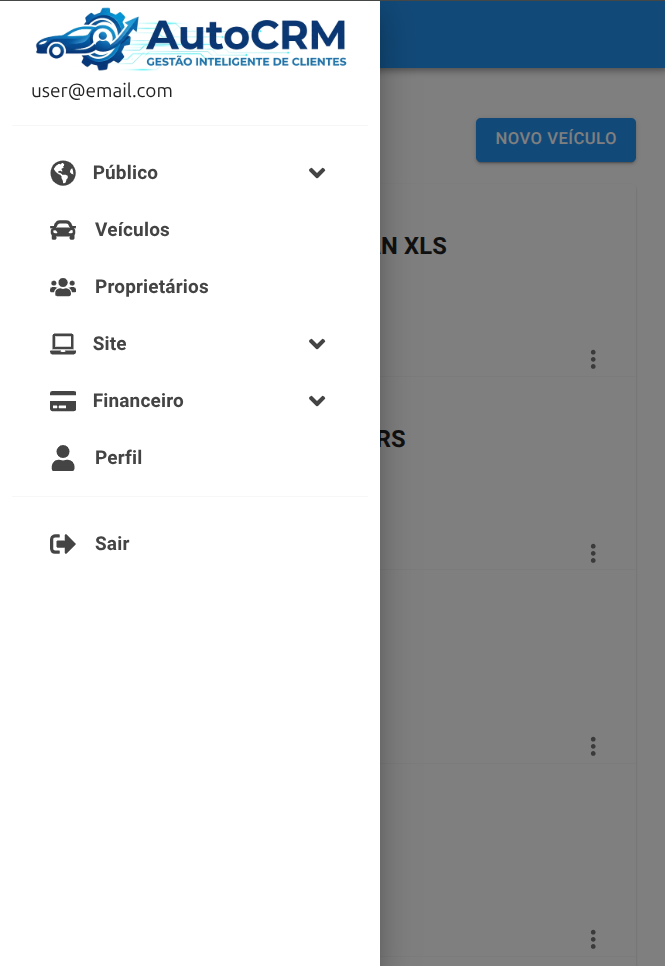The height and width of the screenshot is (966, 665).
Task: Click the user@email.com account label
Action: [x=102, y=91]
